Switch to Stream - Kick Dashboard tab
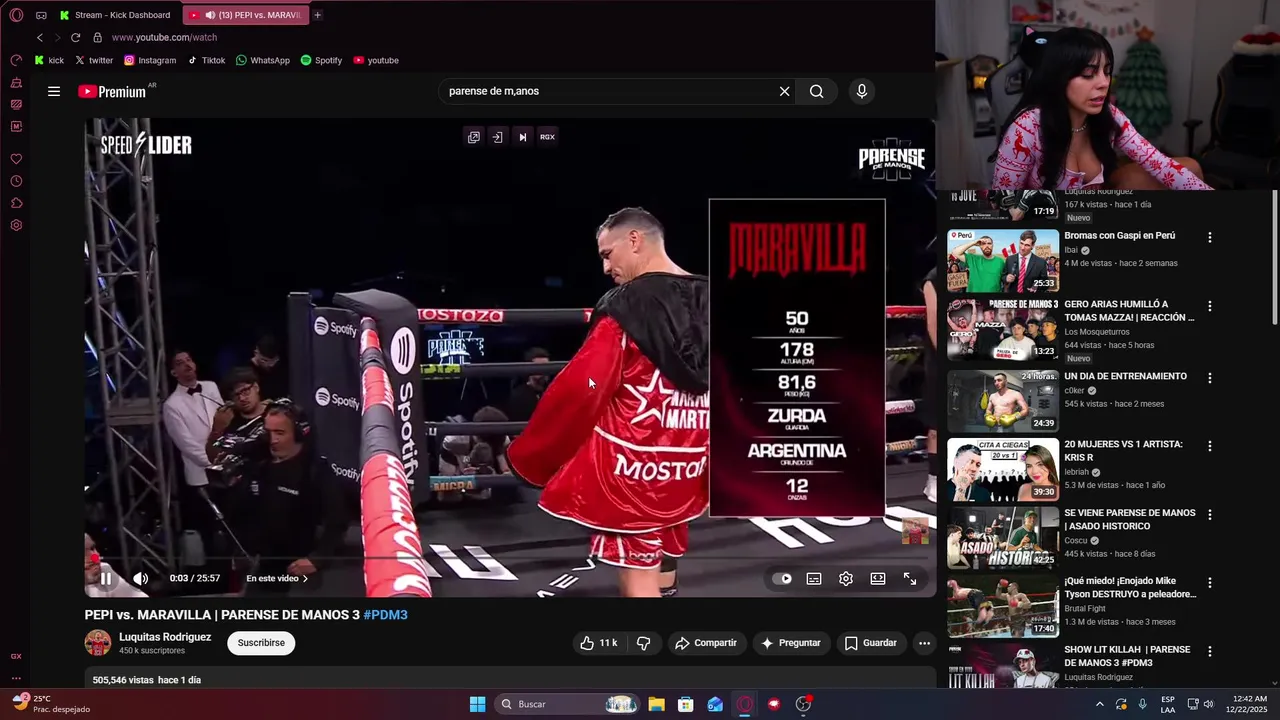Screen dimensions: 1280x720 116,15
